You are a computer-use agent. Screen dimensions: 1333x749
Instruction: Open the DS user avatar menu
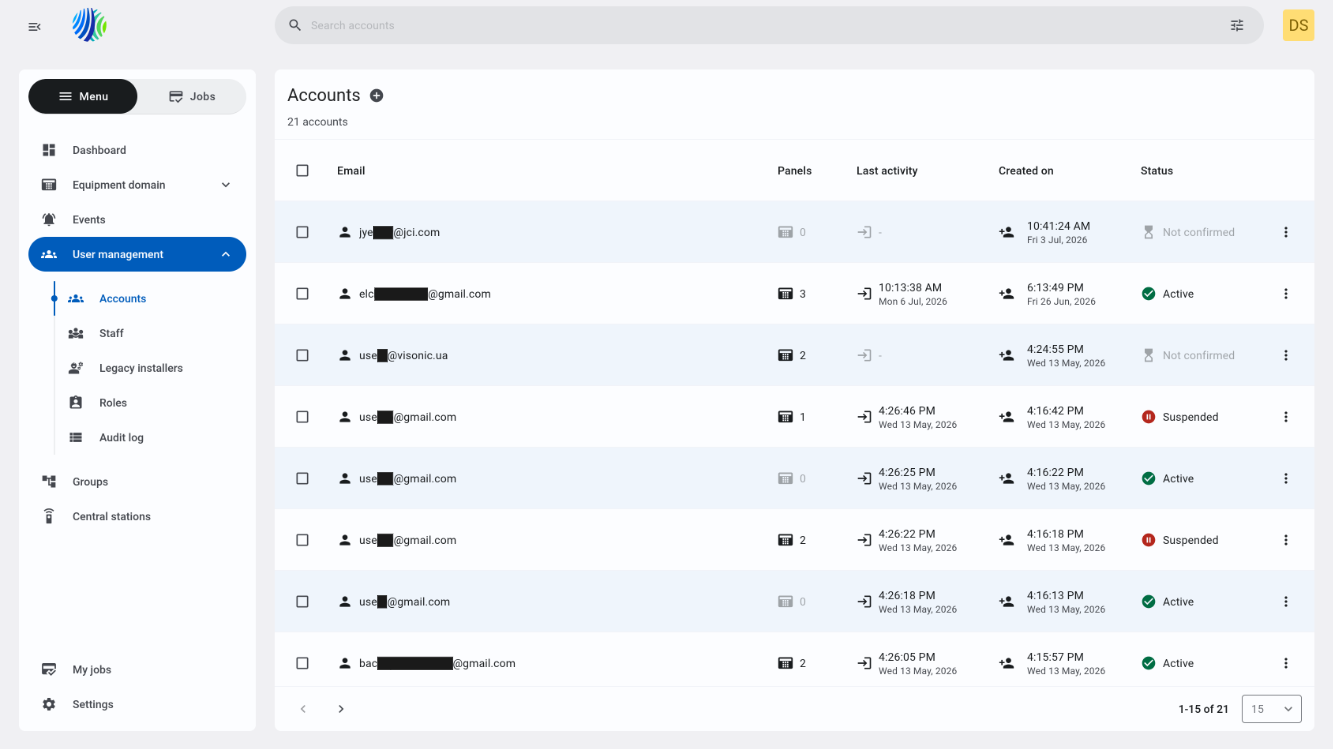pos(1298,25)
